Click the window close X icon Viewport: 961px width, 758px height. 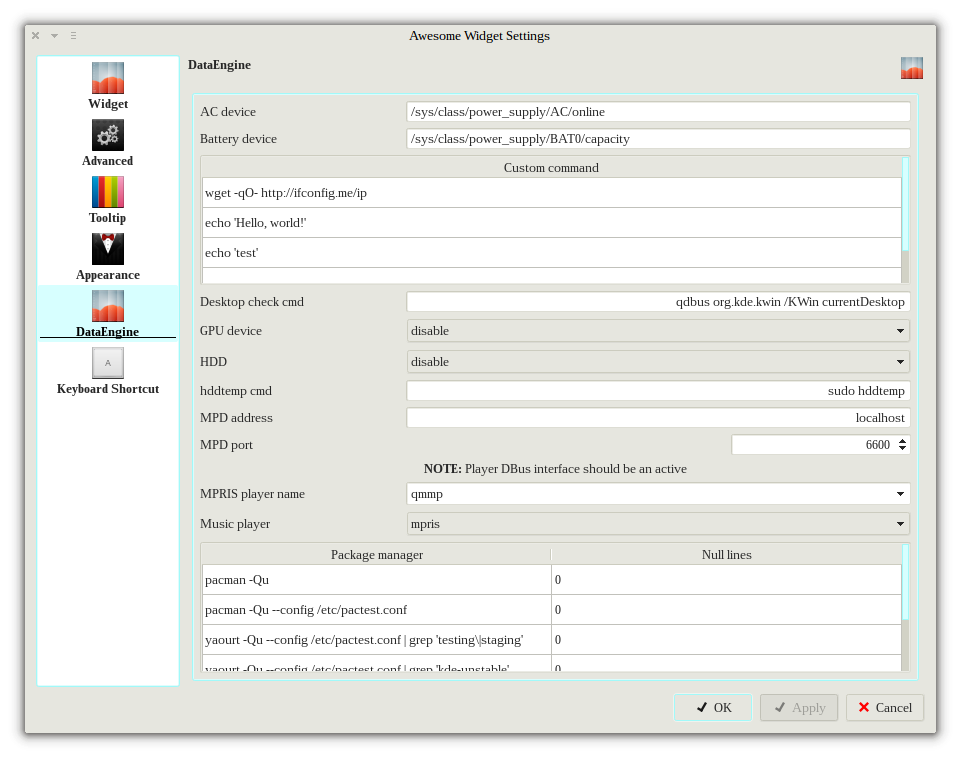36,35
